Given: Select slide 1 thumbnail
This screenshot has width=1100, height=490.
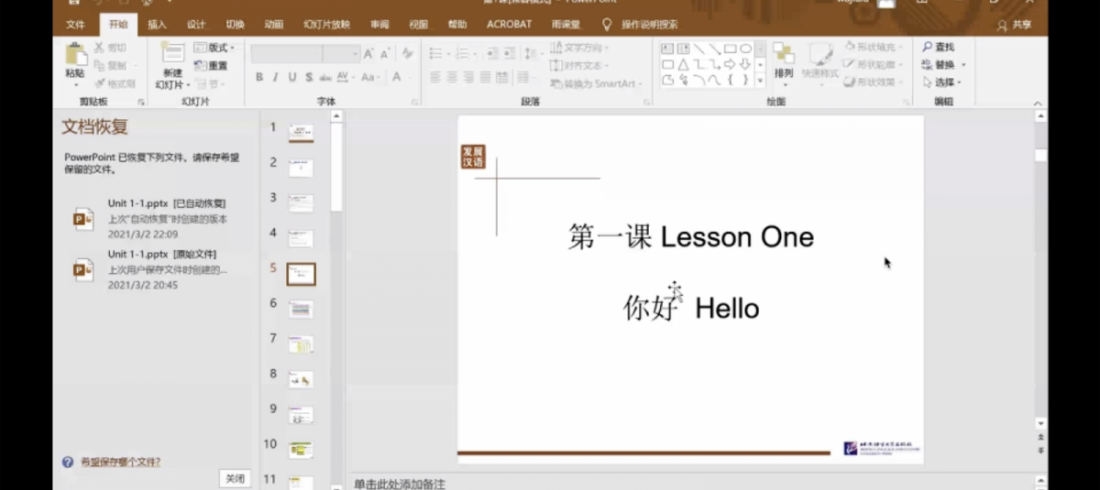Looking at the screenshot, I should [x=301, y=133].
